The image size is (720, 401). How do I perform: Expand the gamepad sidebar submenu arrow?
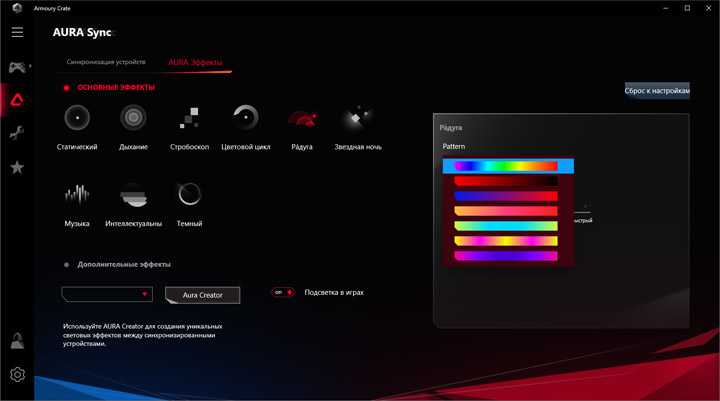30,66
